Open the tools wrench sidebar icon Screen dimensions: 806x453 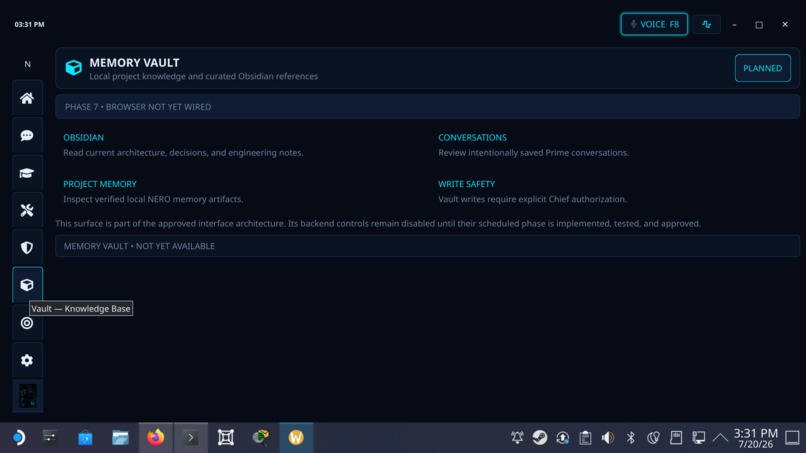pyautogui.click(x=27, y=210)
